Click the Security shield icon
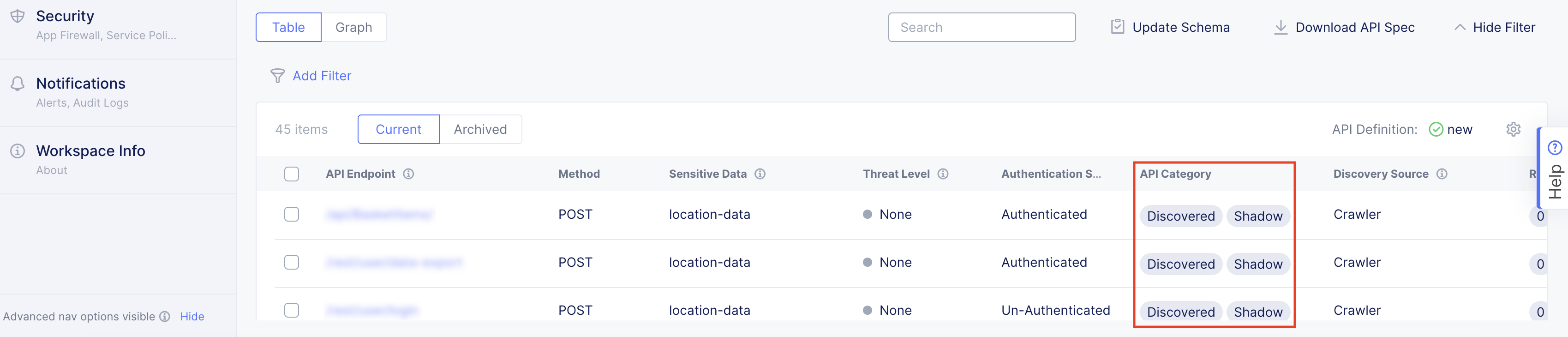The width and height of the screenshot is (1568, 337). click(18, 17)
